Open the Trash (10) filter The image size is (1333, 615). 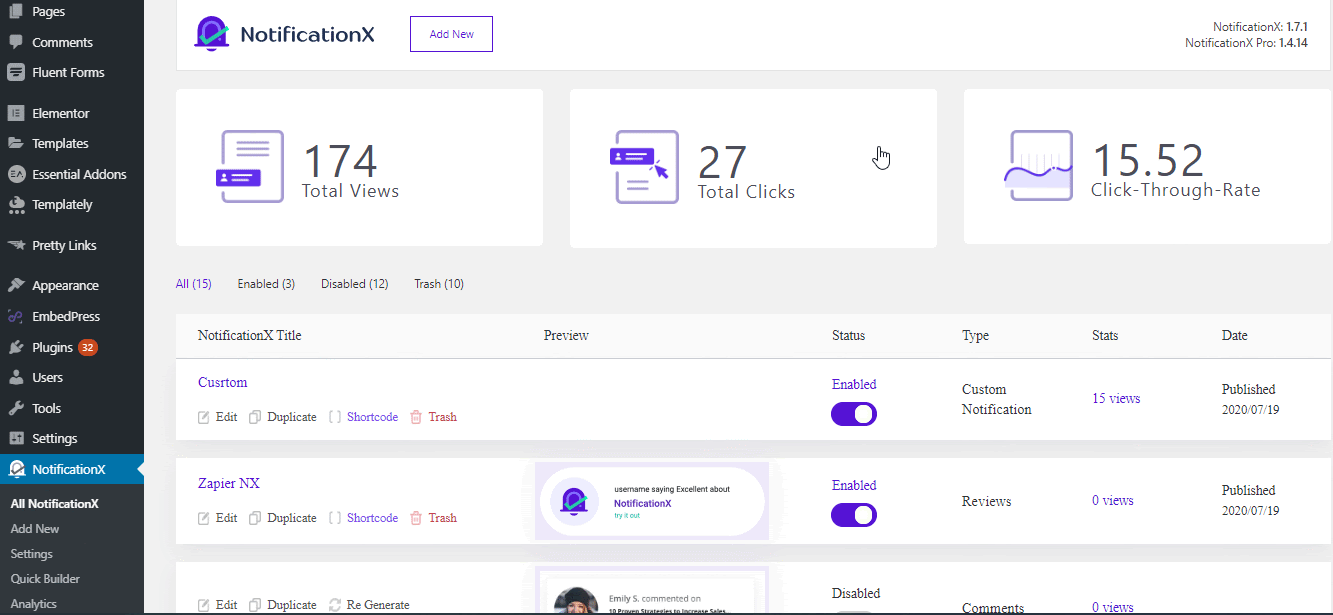click(x=439, y=284)
